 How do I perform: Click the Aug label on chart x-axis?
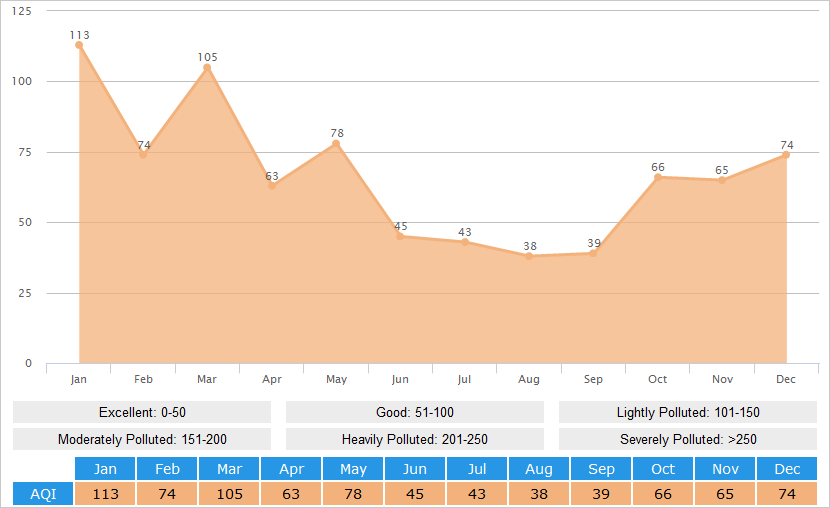click(x=529, y=379)
